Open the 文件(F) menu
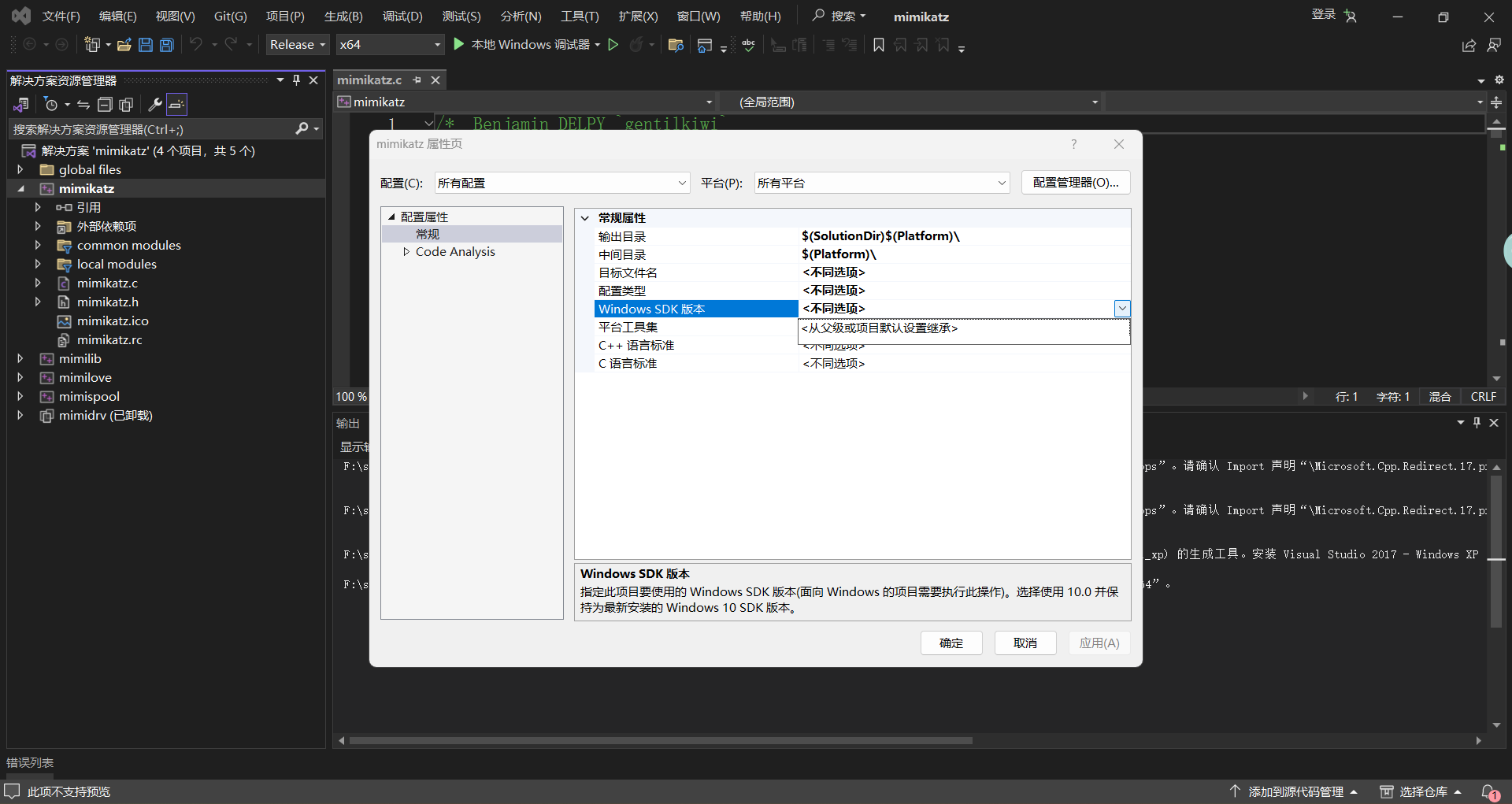The width and height of the screenshot is (1512, 804). [x=61, y=17]
